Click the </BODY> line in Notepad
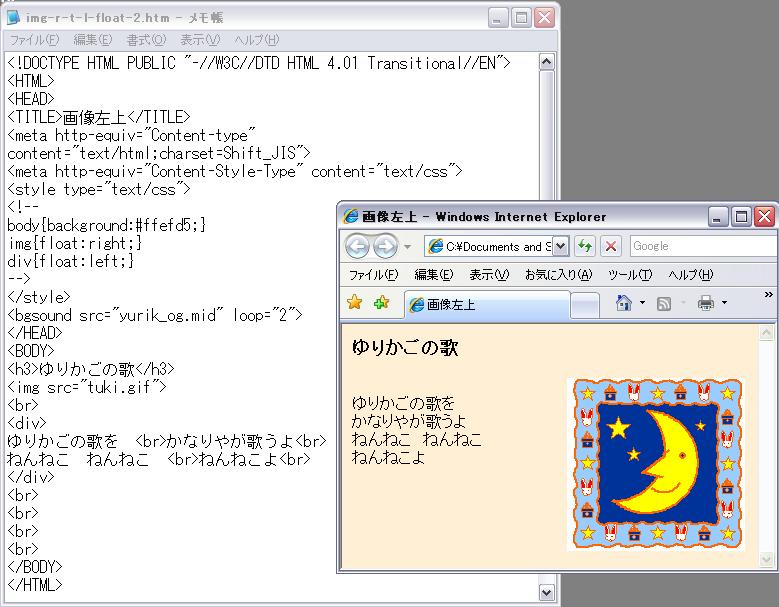This screenshot has width=779, height=607. click(x=35, y=566)
